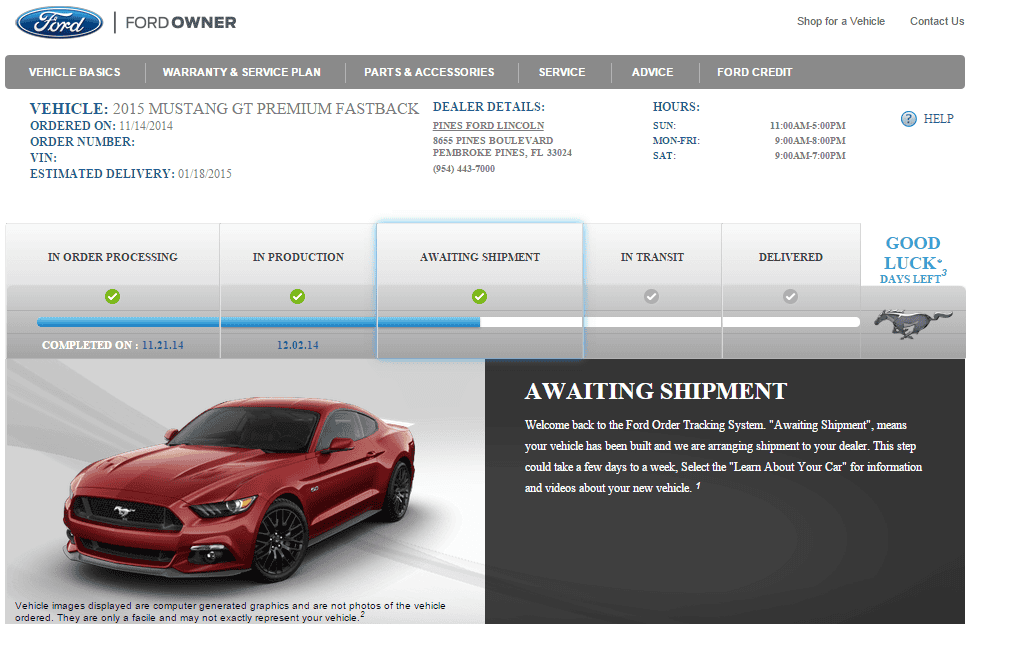This screenshot has width=1010, height=654.
Task: Click the ORDER NUMBER label
Action: click(82, 142)
